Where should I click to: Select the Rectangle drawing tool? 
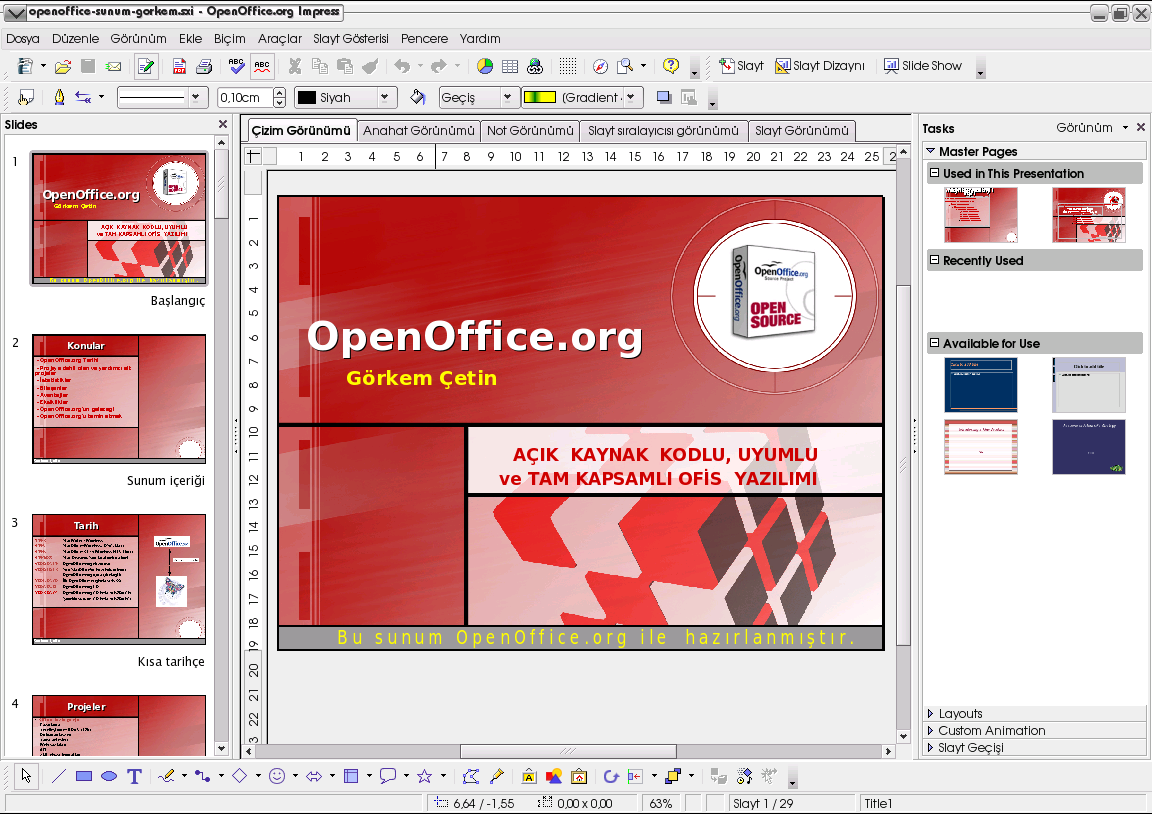coord(84,776)
